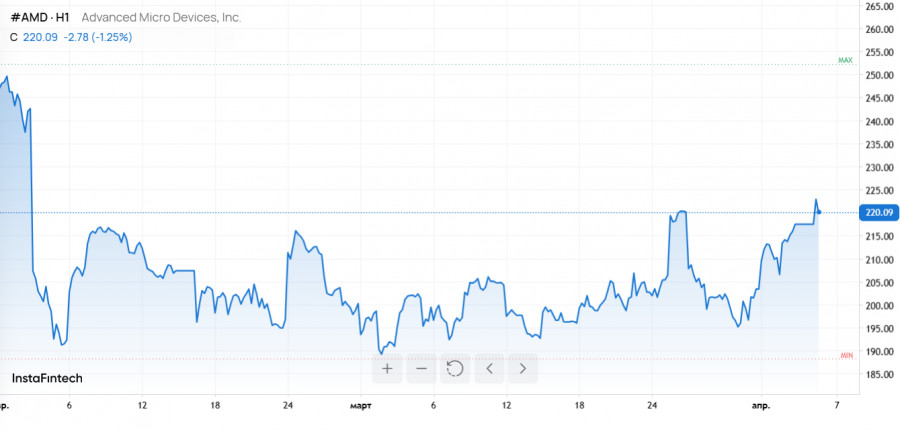Click the last price dot on line
Image resolution: width=900 pixels, height=432 pixels.
click(x=819, y=212)
